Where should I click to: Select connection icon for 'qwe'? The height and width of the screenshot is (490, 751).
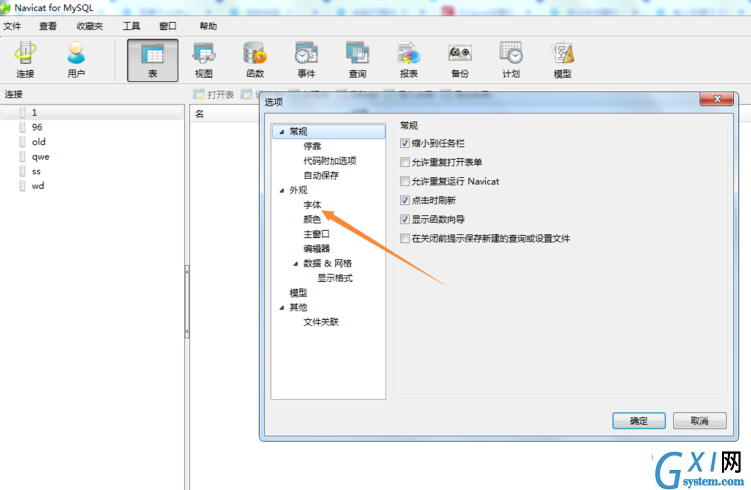[x=22, y=157]
